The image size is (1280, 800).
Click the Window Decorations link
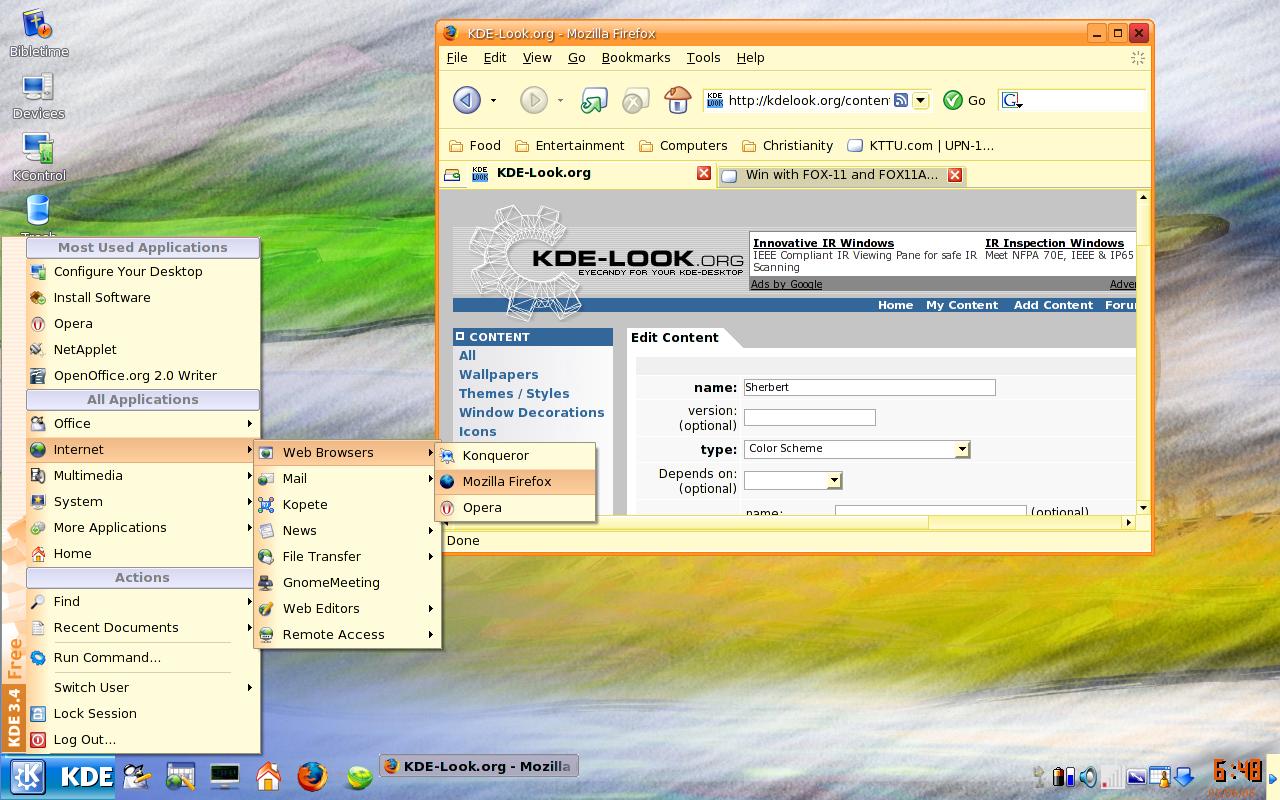point(531,412)
